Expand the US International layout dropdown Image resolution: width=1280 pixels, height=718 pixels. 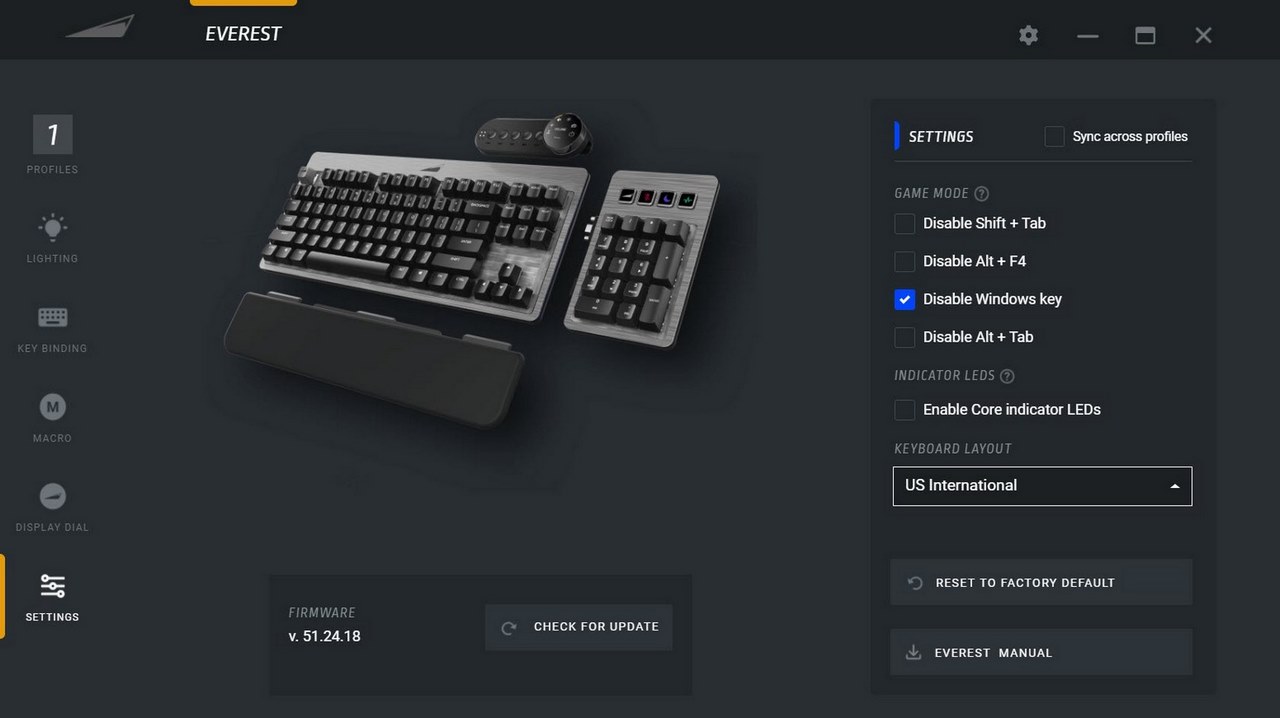tap(1042, 486)
